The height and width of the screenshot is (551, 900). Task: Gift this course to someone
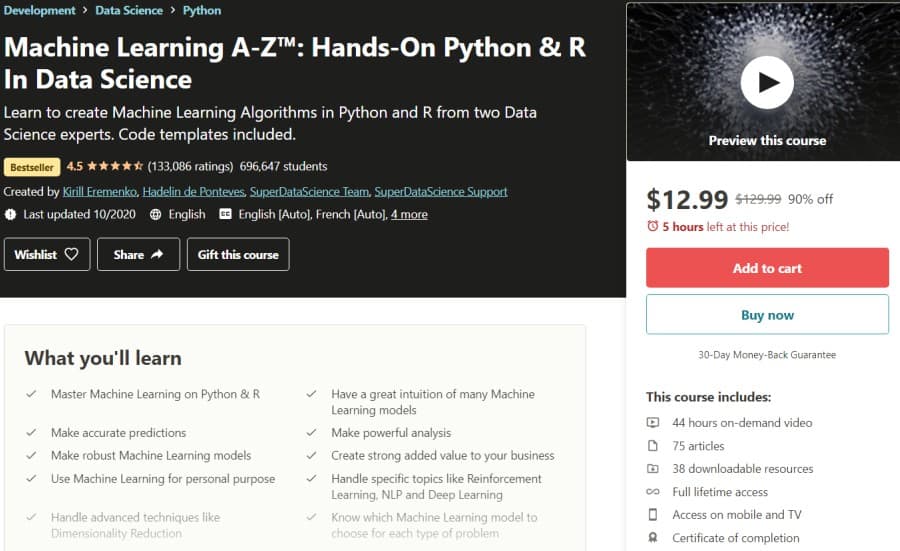tap(238, 255)
